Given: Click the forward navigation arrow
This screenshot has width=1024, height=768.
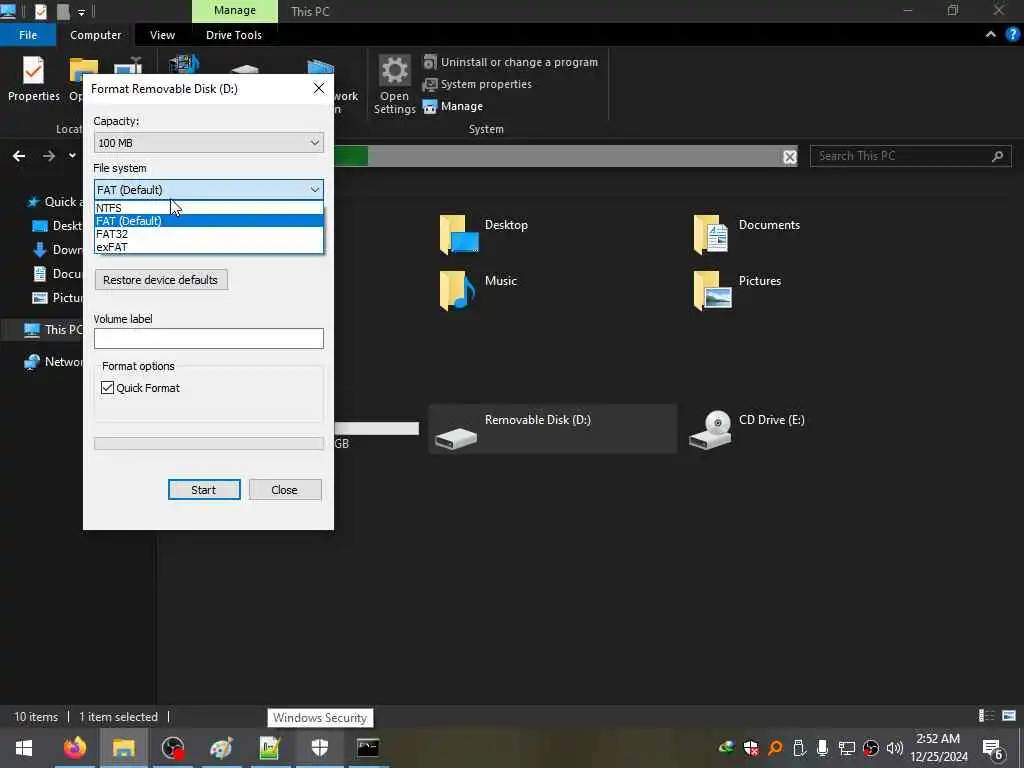Looking at the screenshot, I should coord(49,155).
